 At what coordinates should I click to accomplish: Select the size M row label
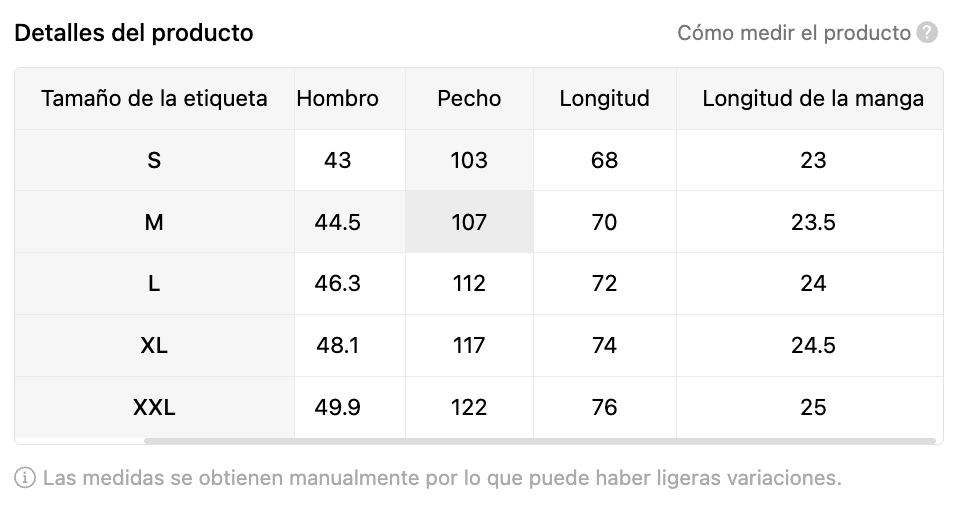(154, 222)
